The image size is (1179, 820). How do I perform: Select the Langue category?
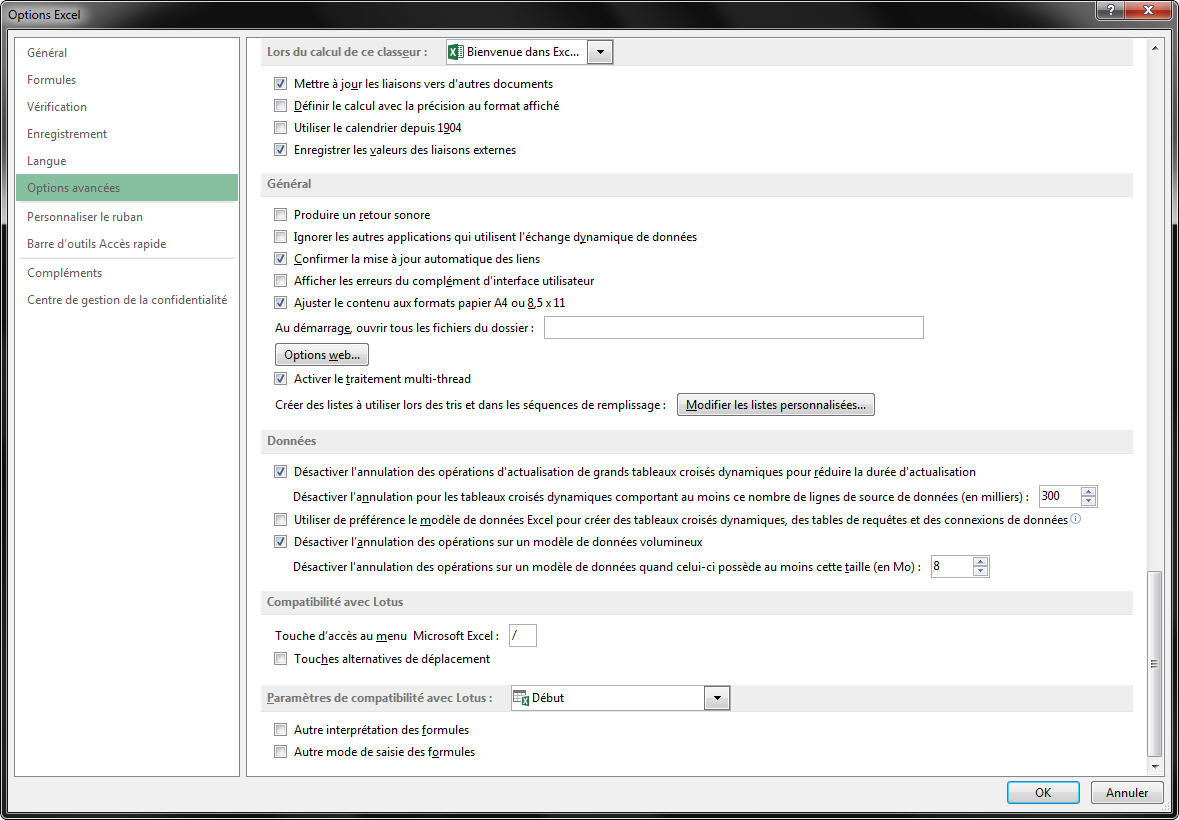(126, 161)
